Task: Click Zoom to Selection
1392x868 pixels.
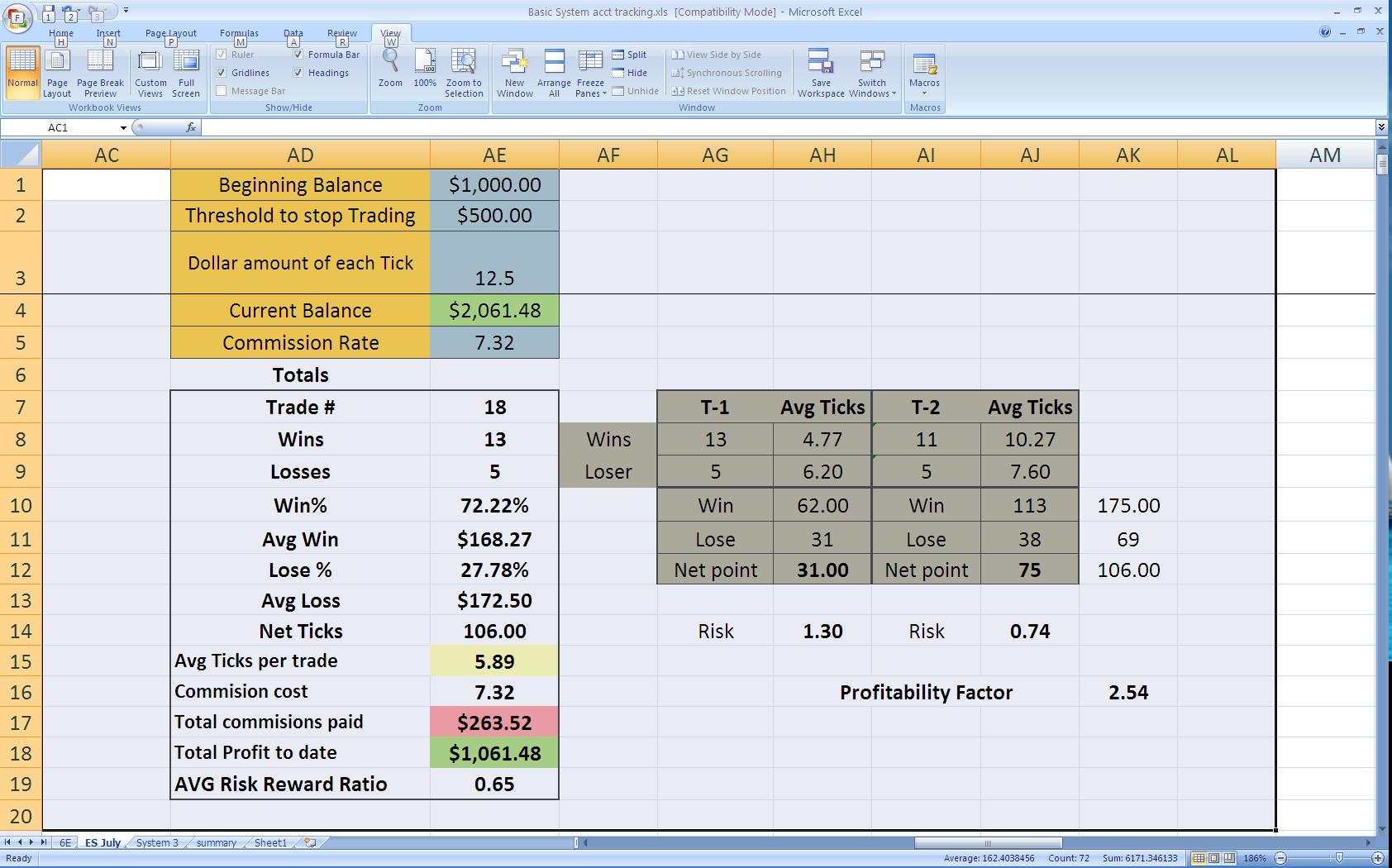Action: coord(464,73)
